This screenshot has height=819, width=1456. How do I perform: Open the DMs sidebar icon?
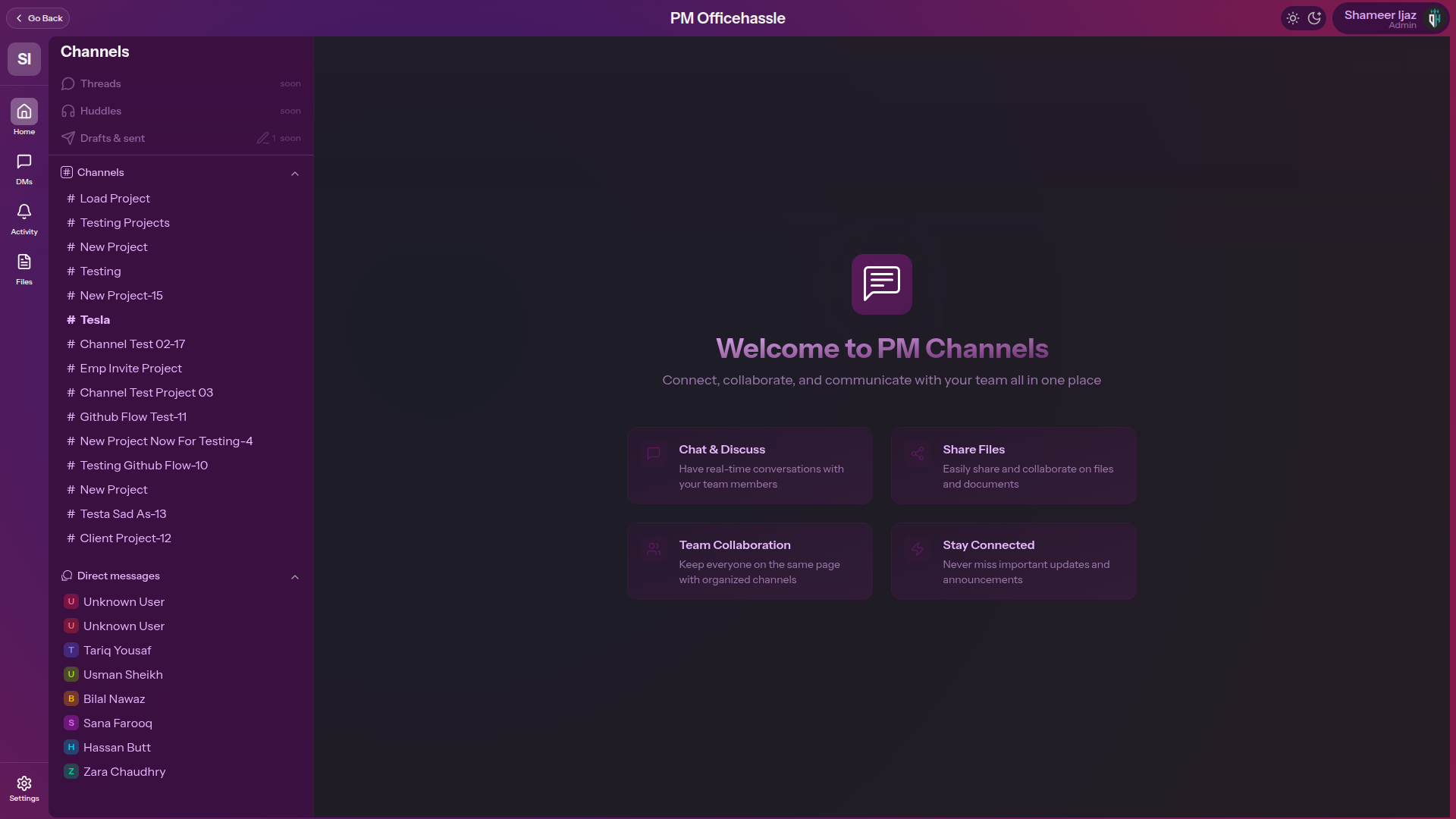24,162
